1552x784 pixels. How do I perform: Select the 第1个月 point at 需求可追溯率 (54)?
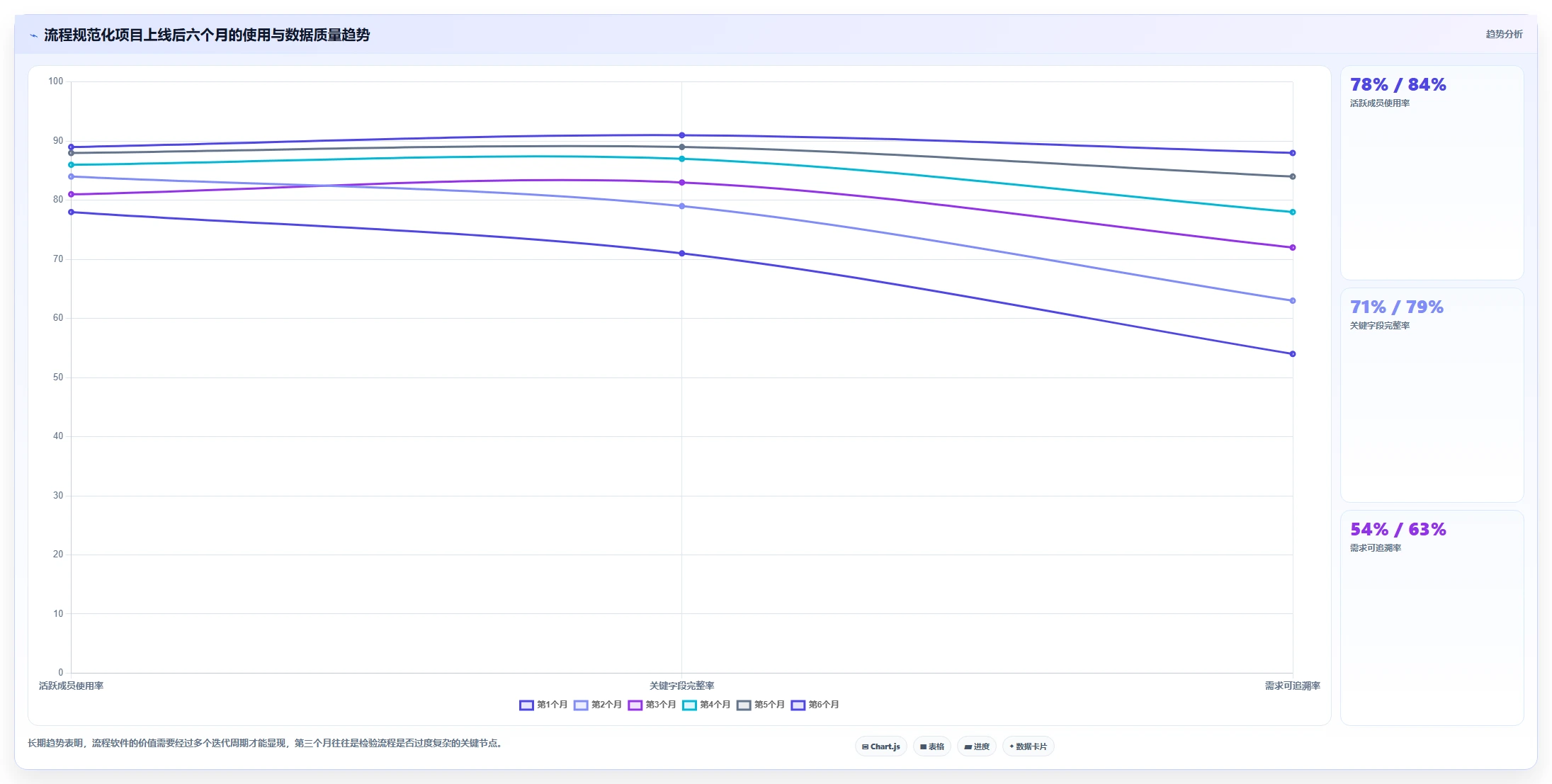pyautogui.click(x=1293, y=354)
